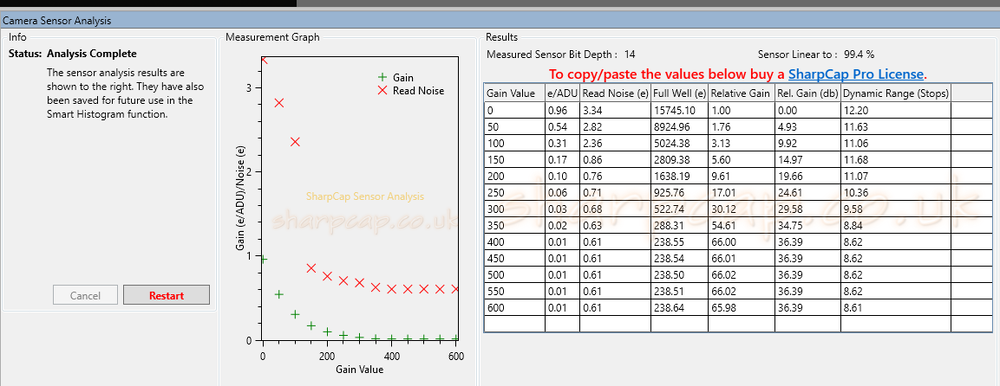Click the greyed-out Cancel button
1000x386 pixels.
85,295
